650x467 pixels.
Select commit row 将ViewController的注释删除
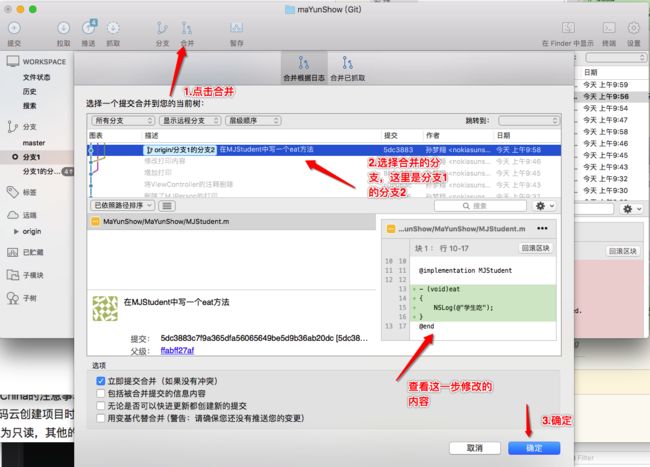point(324,184)
